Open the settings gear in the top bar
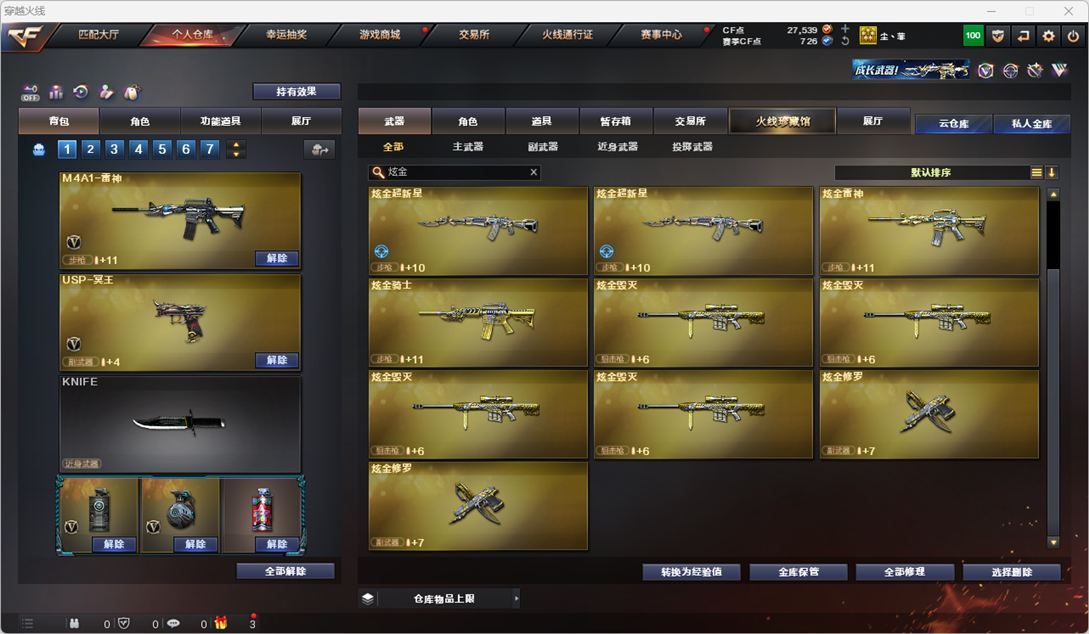1089x634 pixels. 1048,35
